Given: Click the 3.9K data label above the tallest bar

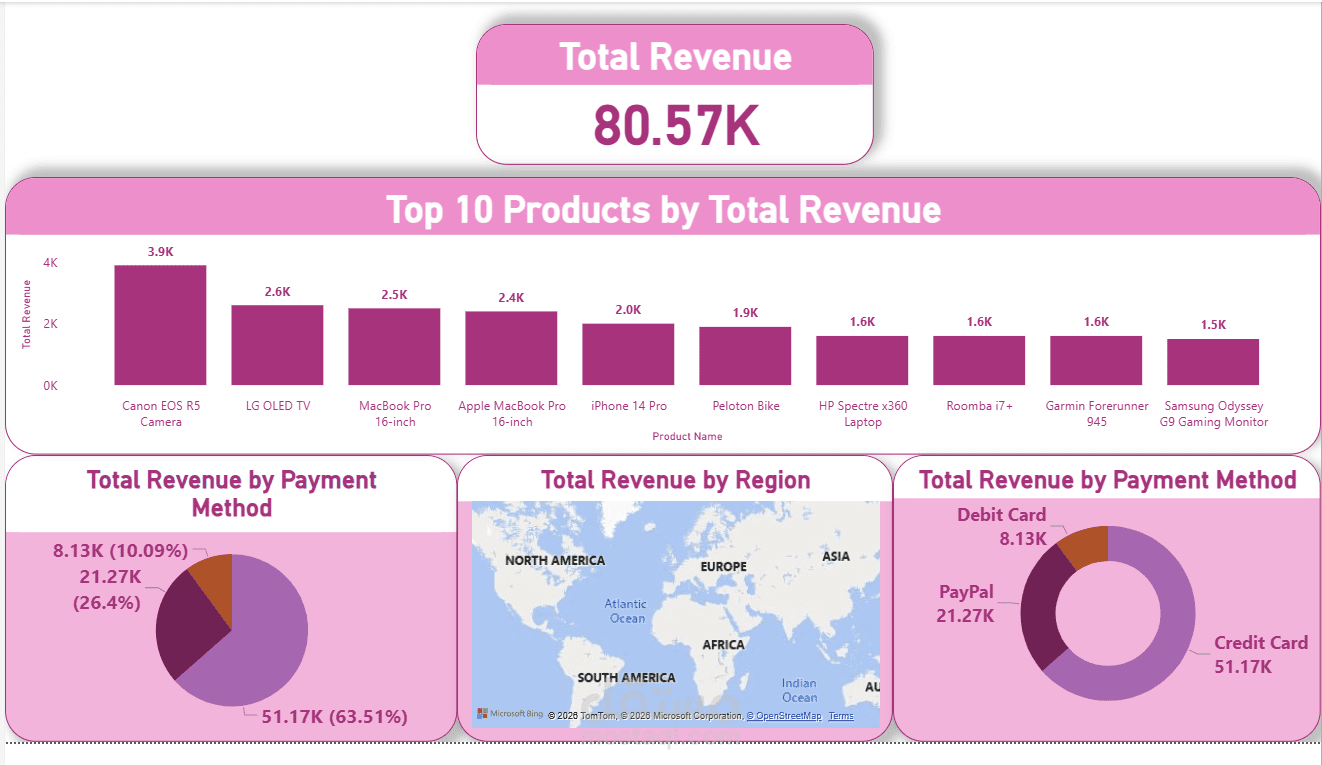Looking at the screenshot, I should 160,253.
